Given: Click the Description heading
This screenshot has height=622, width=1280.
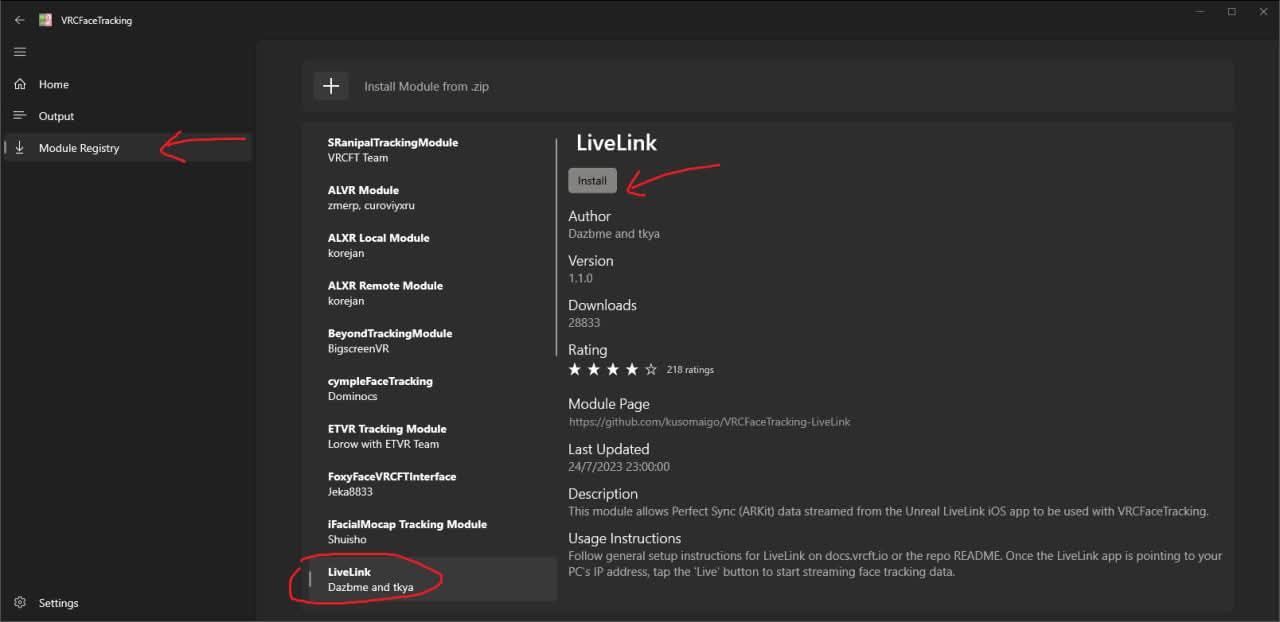Looking at the screenshot, I should click(x=603, y=494).
